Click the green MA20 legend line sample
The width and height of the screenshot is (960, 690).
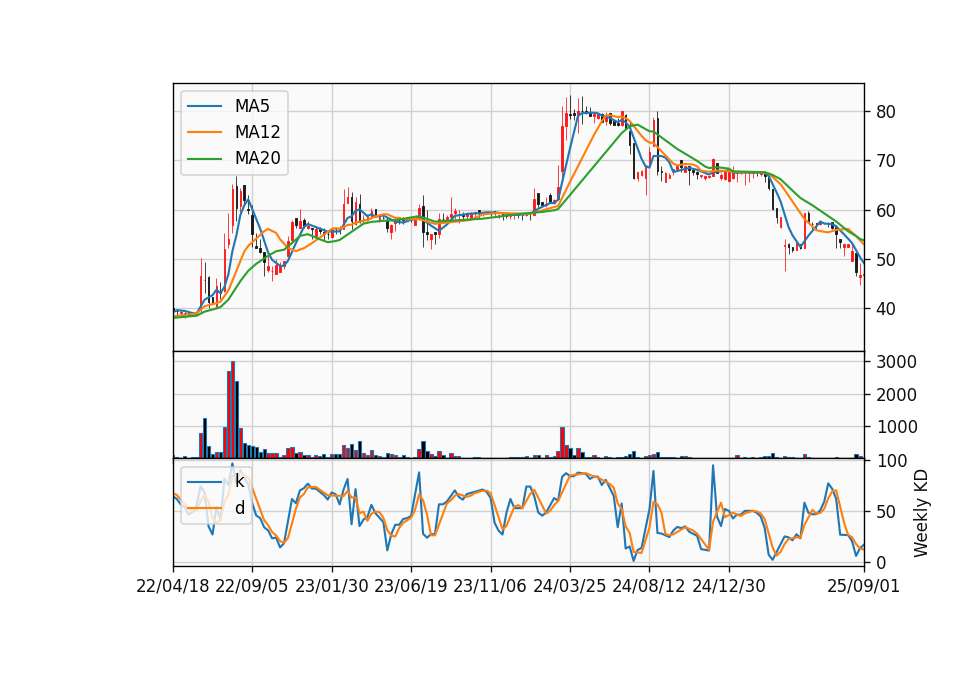[204, 159]
